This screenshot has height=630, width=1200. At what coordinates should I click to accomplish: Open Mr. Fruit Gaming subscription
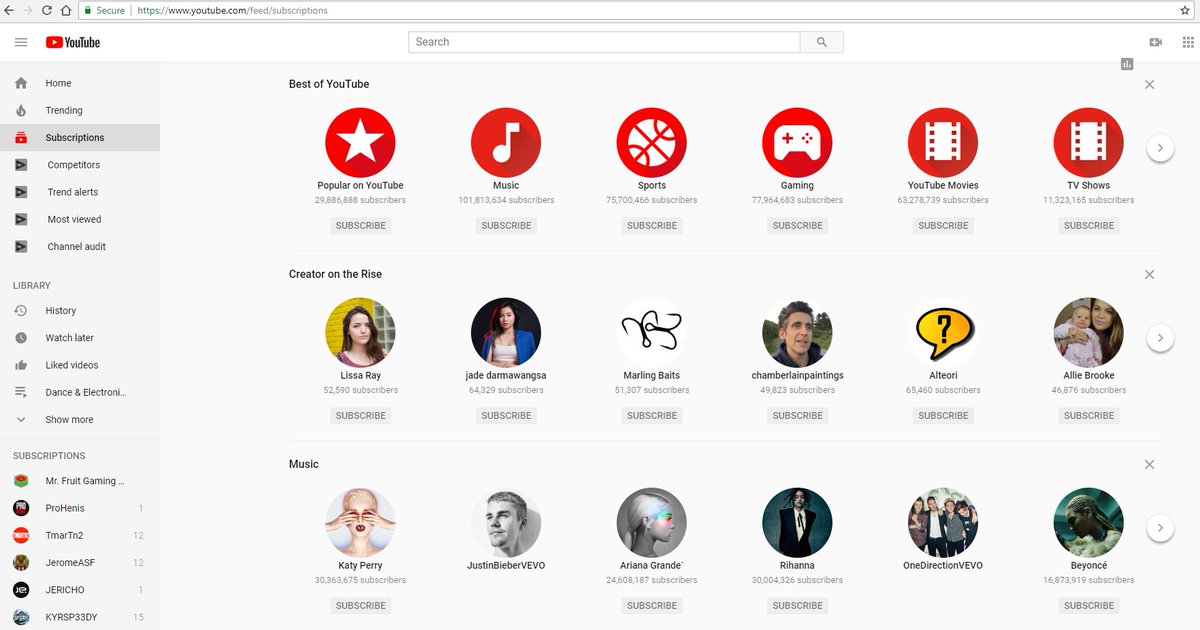80,481
